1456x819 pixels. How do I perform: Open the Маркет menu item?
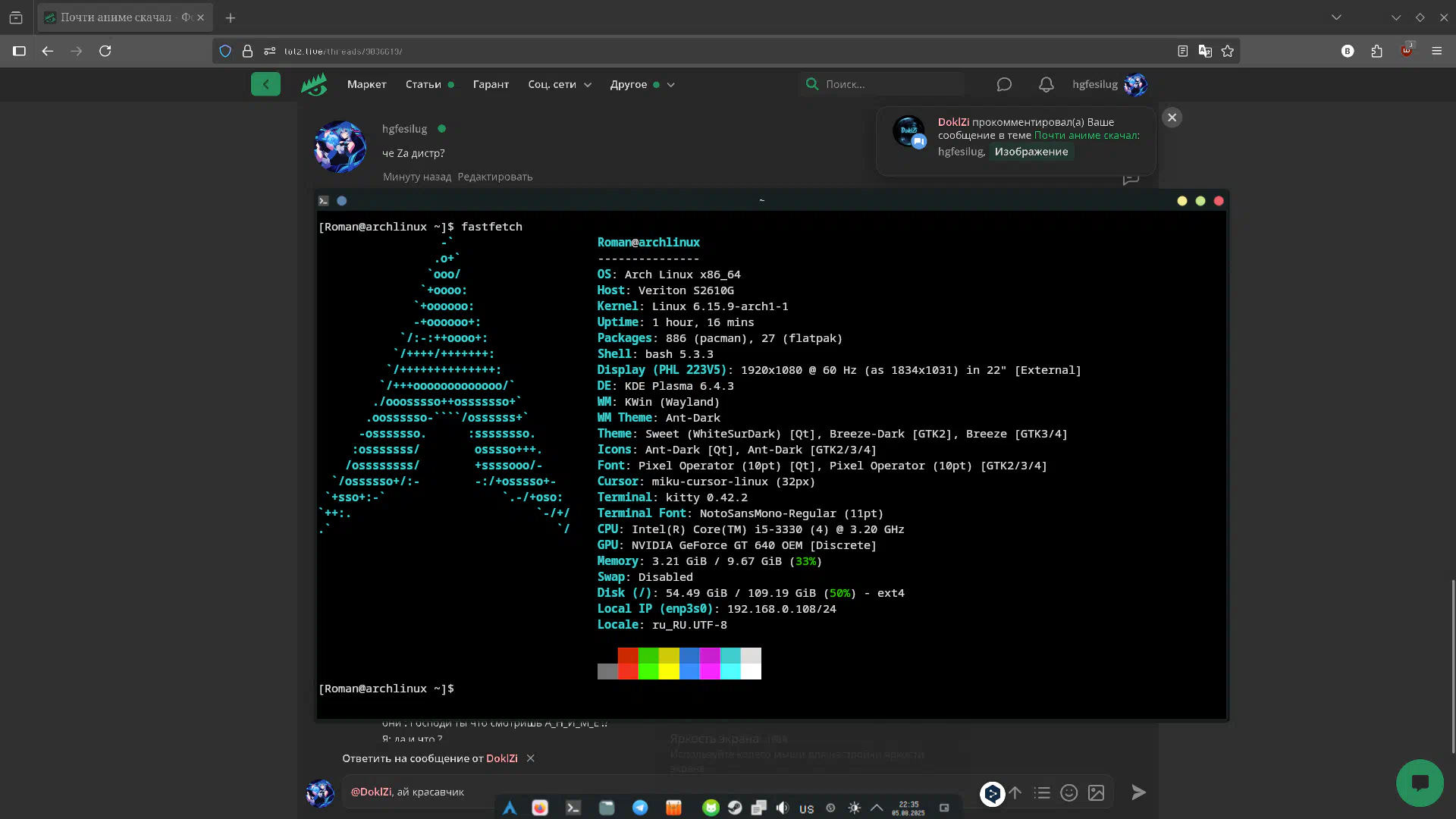[x=367, y=84]
